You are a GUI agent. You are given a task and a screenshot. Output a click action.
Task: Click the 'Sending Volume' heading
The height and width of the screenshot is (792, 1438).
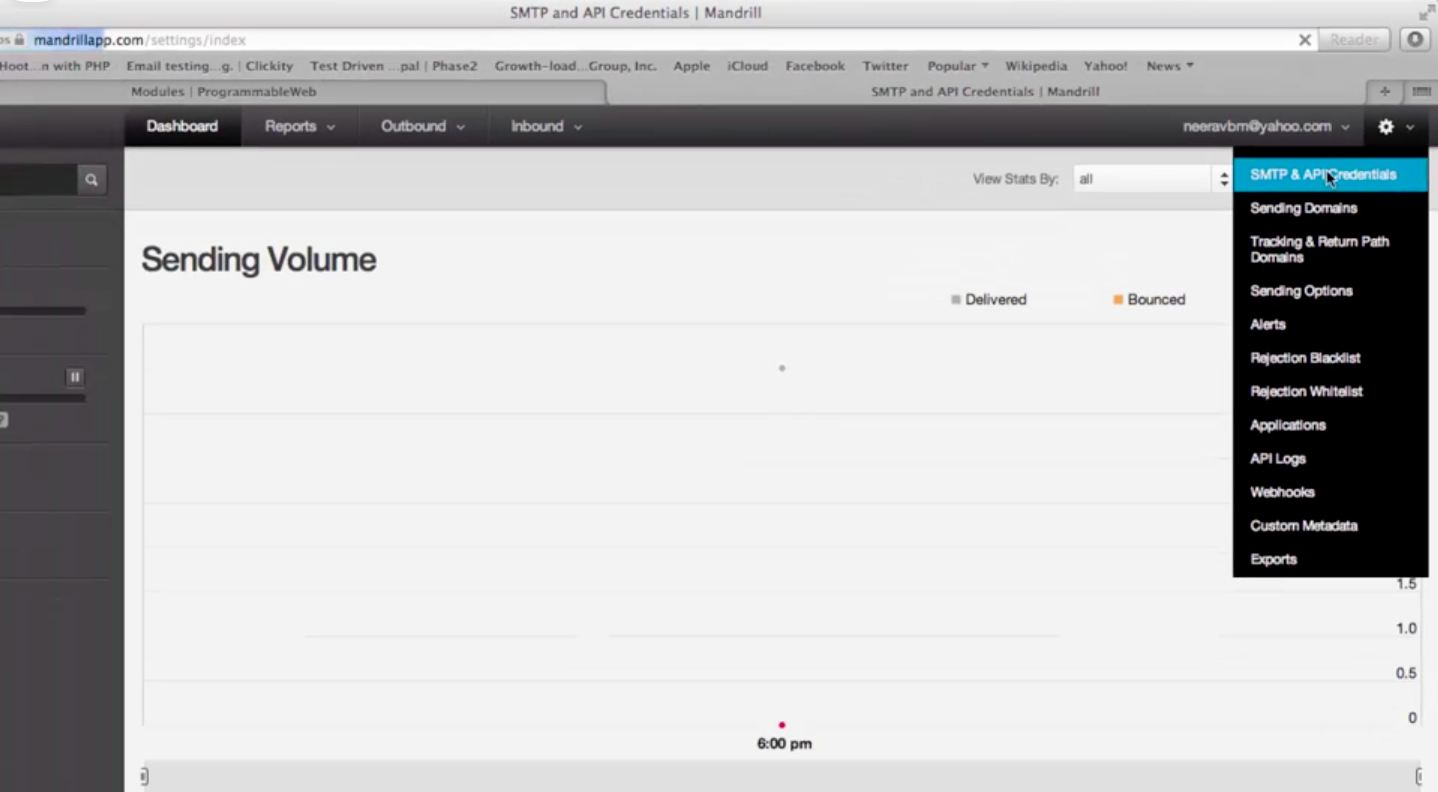click(x=259, y=260)
